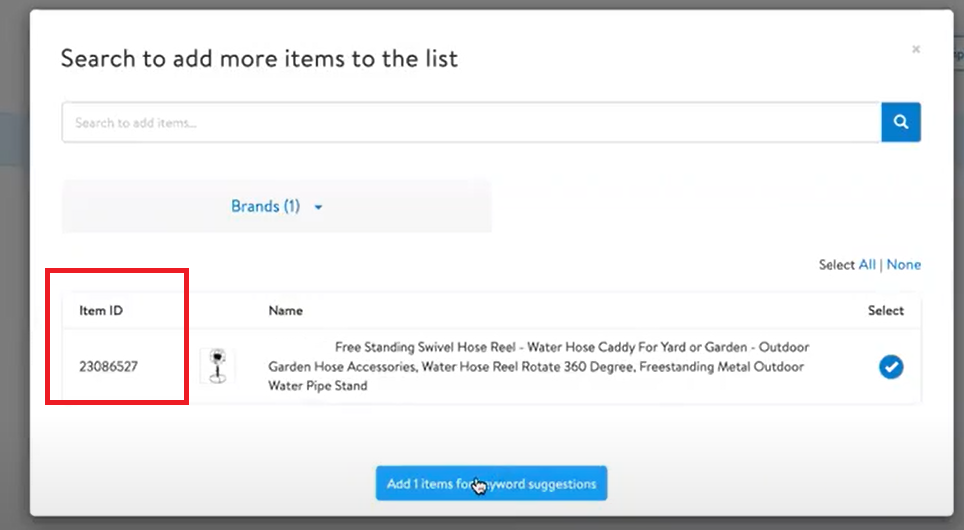Screen dimensions: 964x530
Task: Click the caret arrow beside Brands
Action: coord(318,208)
